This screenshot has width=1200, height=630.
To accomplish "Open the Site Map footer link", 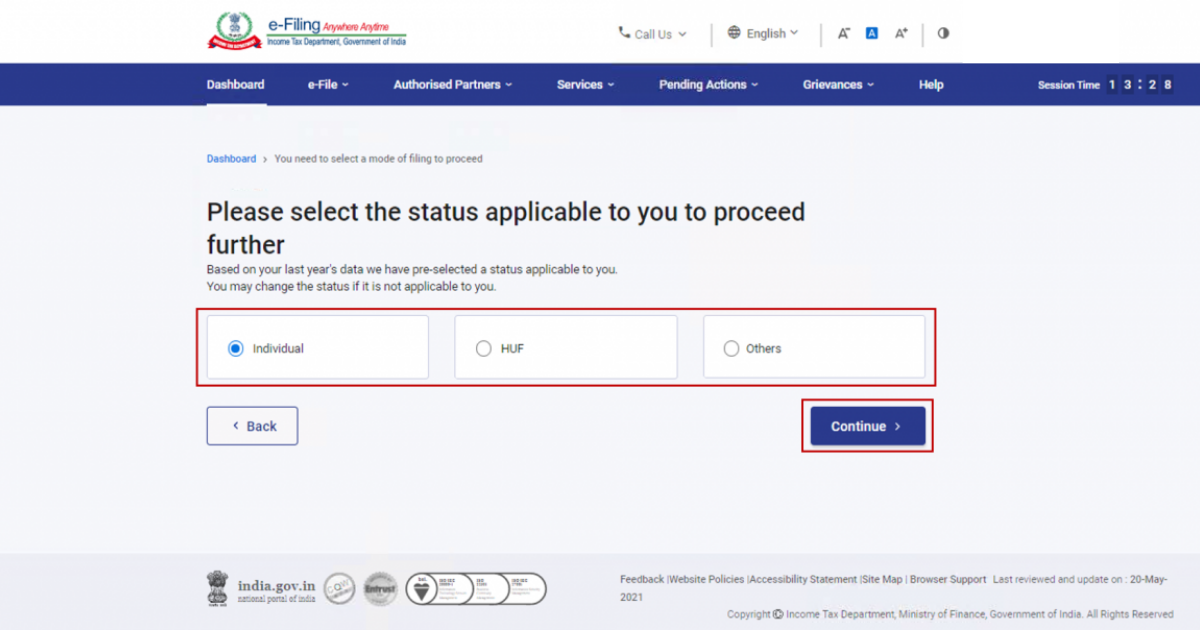I will pos(883,579).
